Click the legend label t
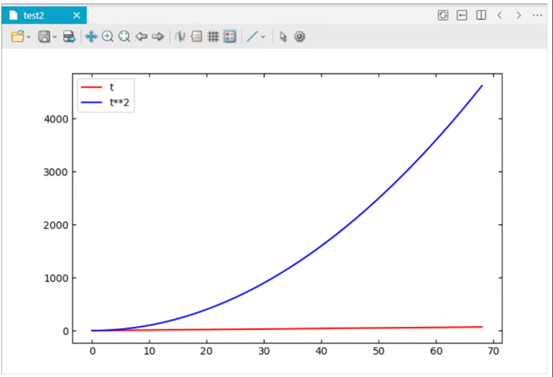Screen dimensions: 553x377 coord(111,87)
